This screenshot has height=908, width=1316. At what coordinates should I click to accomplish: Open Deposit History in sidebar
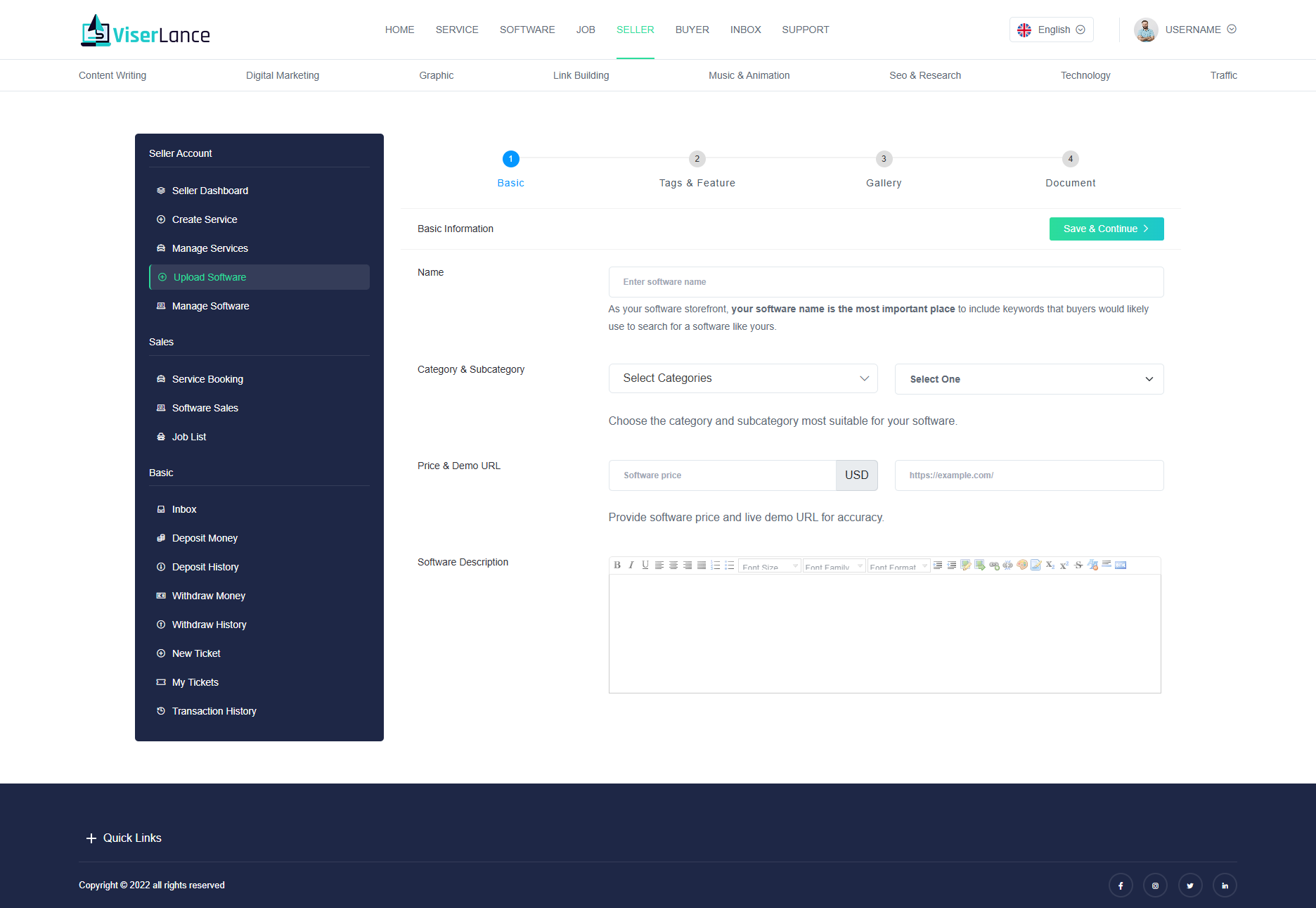(259, 567)
